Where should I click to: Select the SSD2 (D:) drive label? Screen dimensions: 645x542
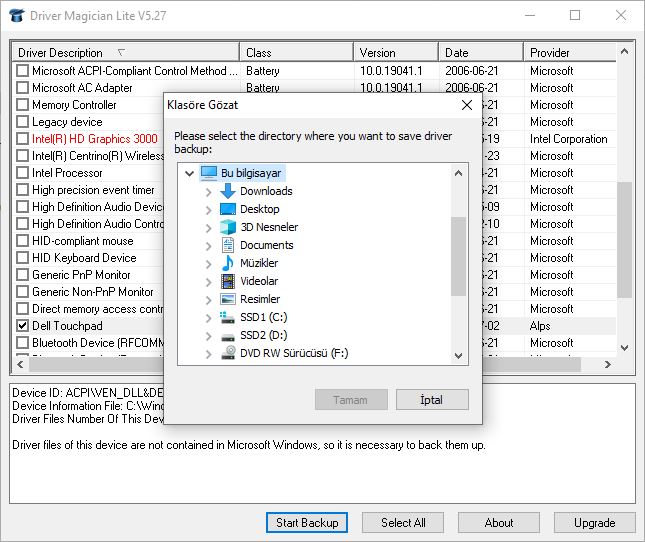pyautogui.click(x=264, y=336)
